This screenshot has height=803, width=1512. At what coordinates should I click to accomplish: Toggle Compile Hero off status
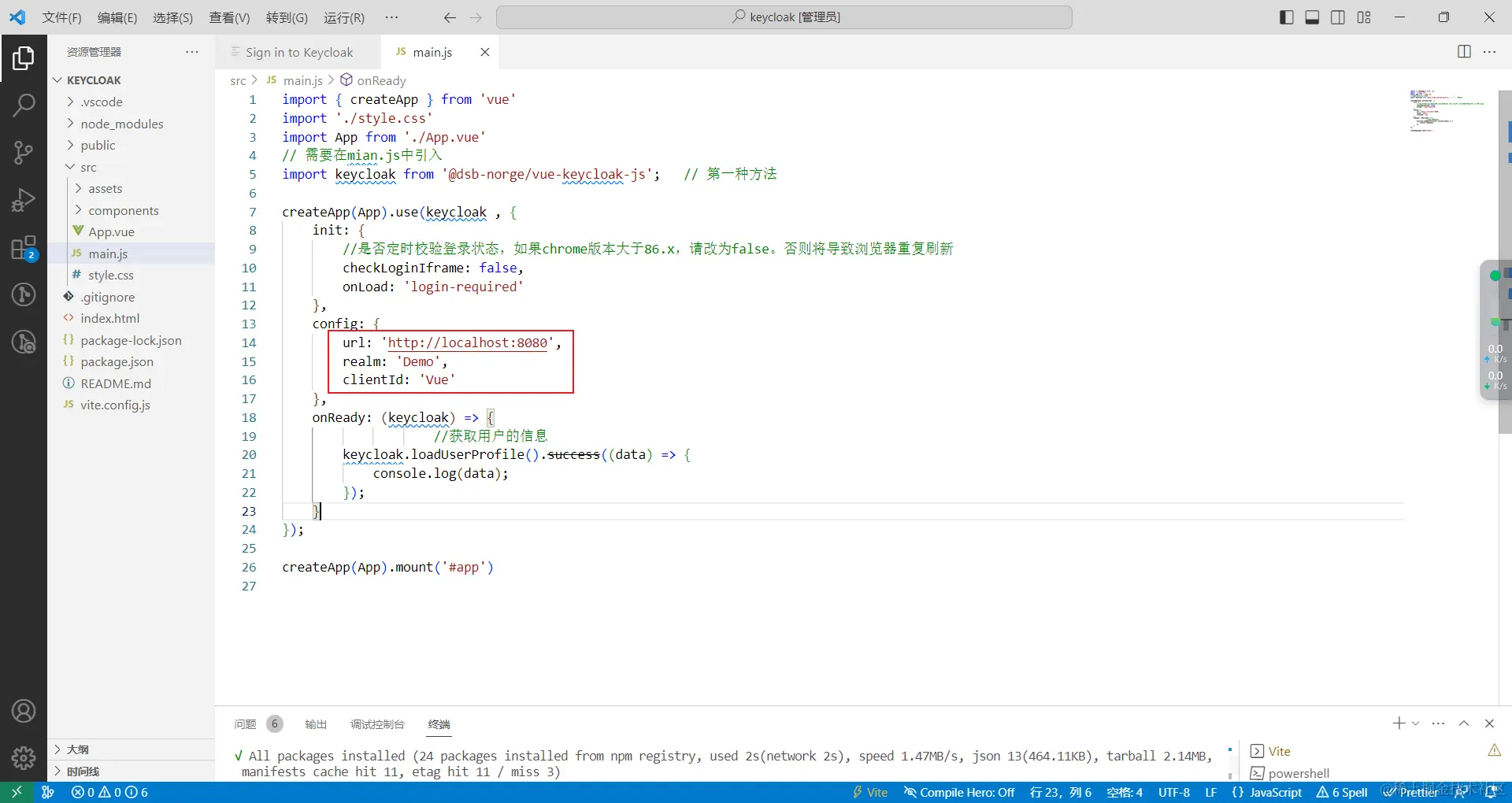coord(959,792)
